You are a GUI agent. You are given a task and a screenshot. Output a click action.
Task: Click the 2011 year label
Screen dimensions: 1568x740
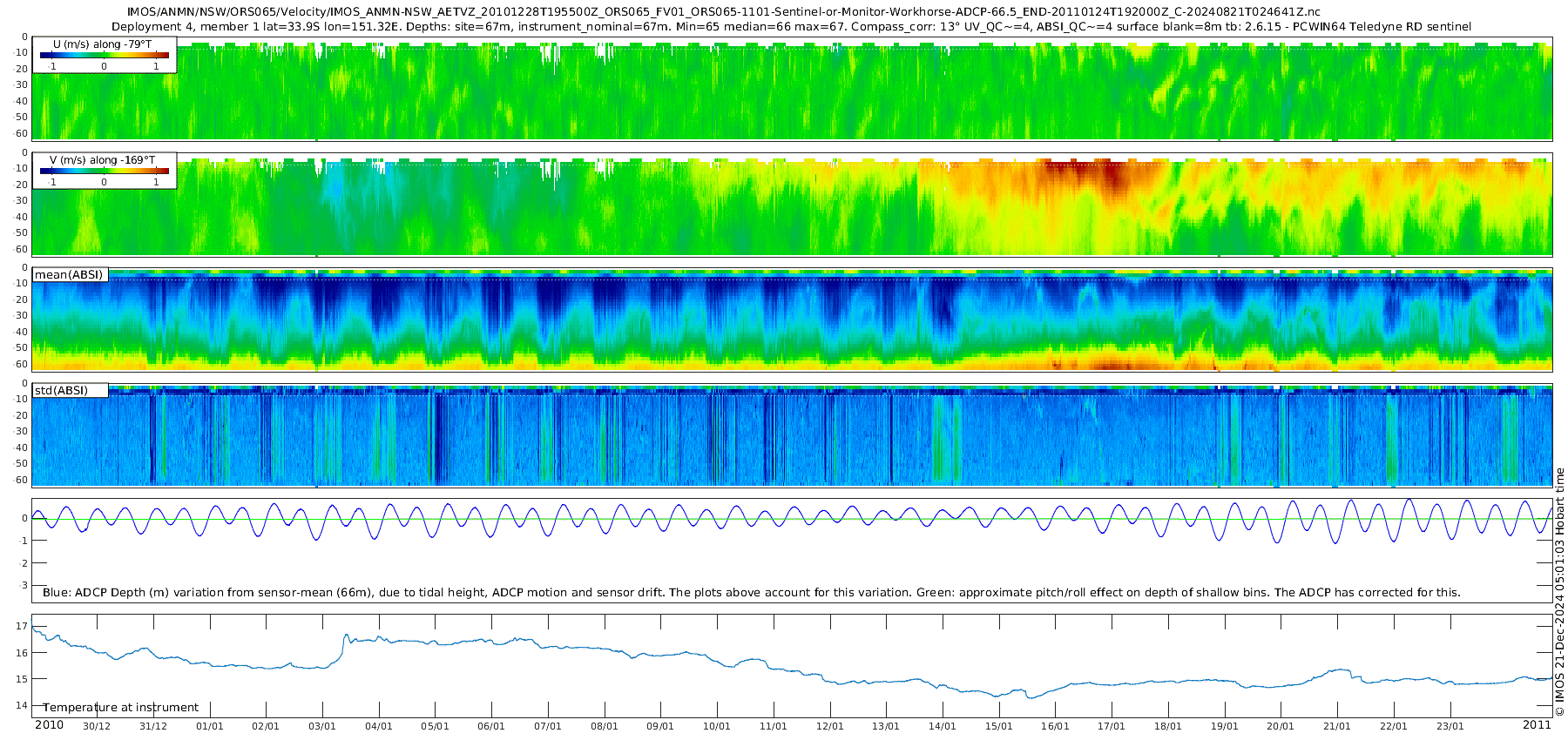point(1537,725)
